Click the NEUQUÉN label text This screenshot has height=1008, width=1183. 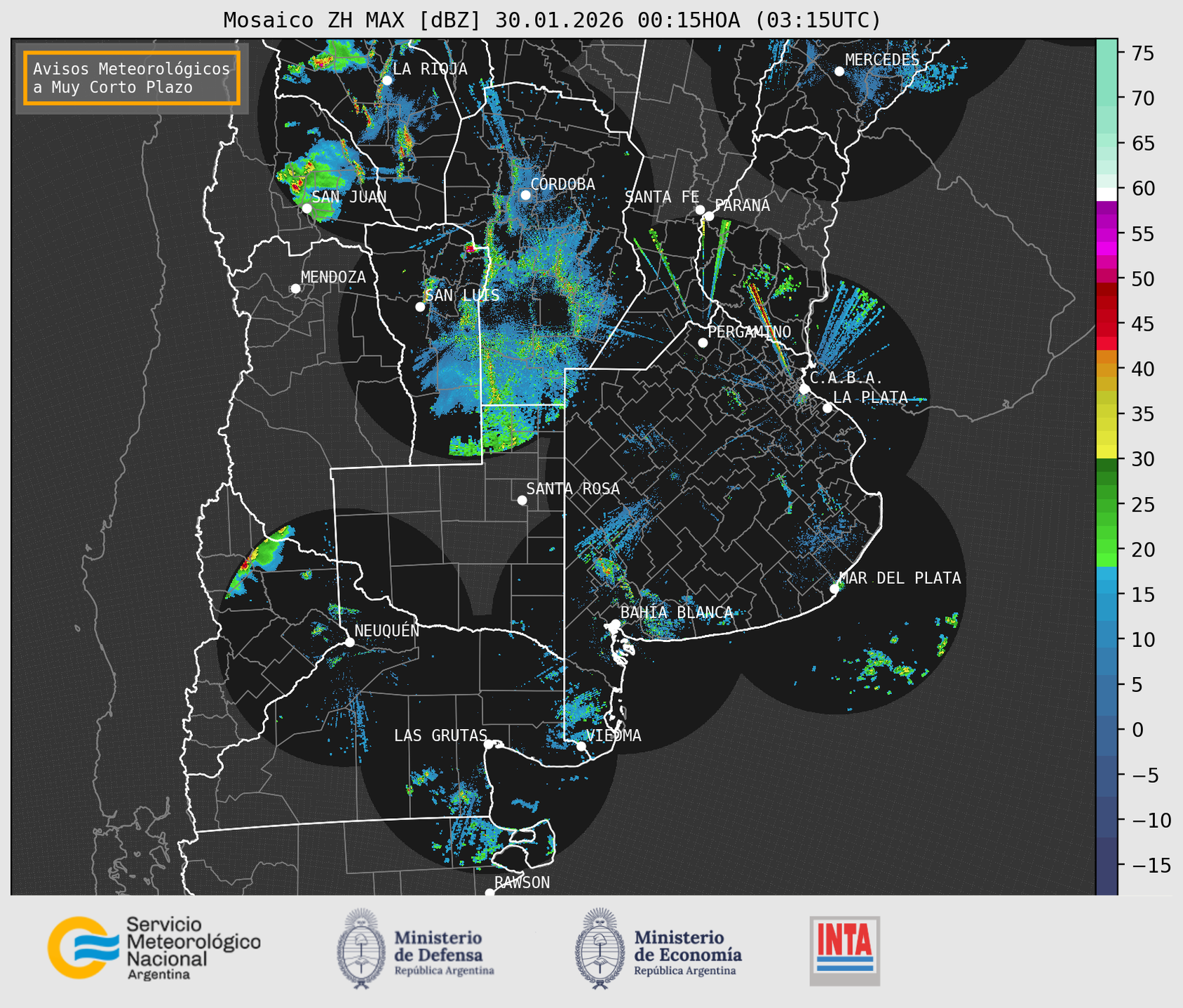(x=386, y=630)
